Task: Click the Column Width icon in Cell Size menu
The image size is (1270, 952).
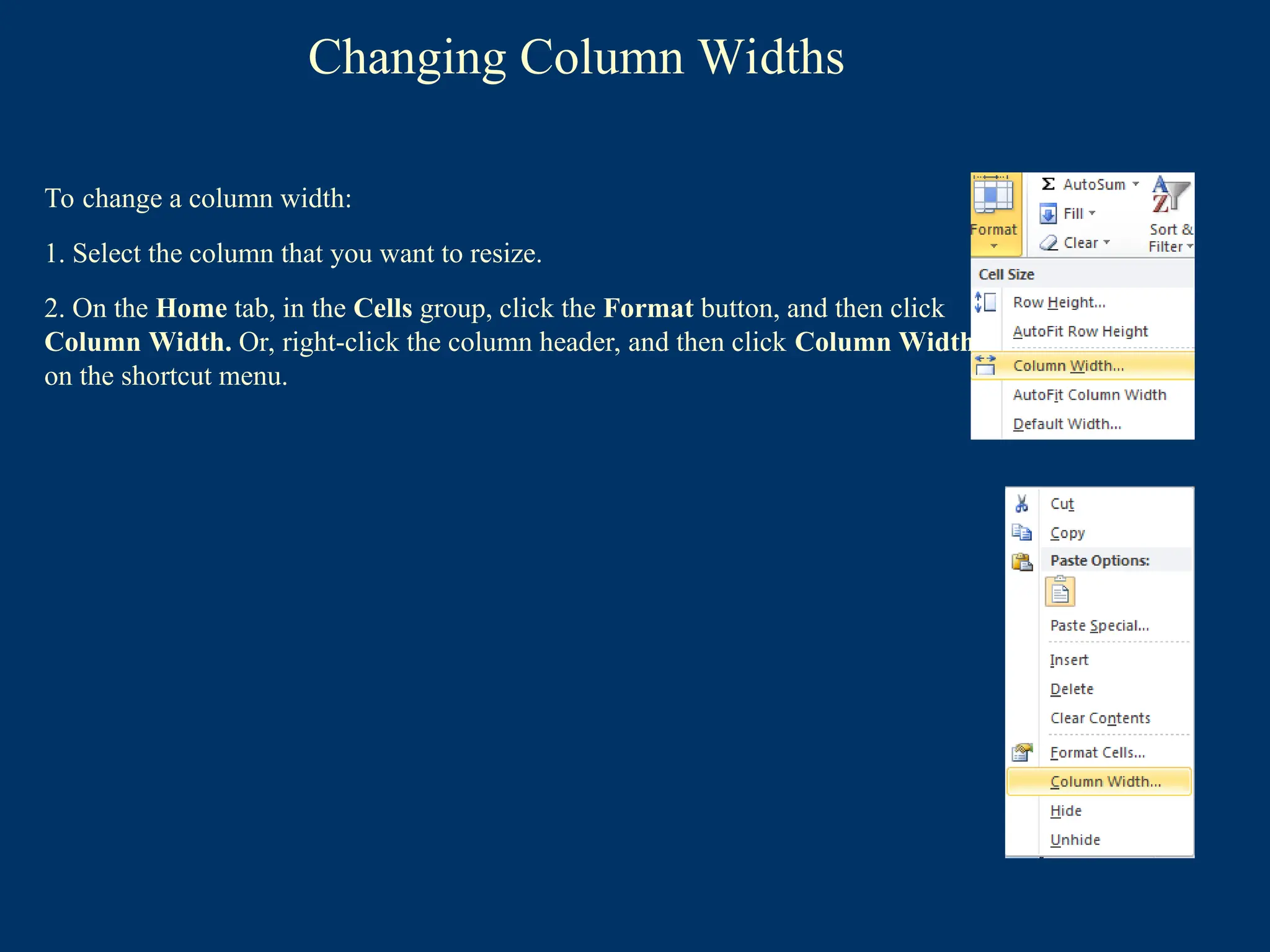Action: [985, 366]
